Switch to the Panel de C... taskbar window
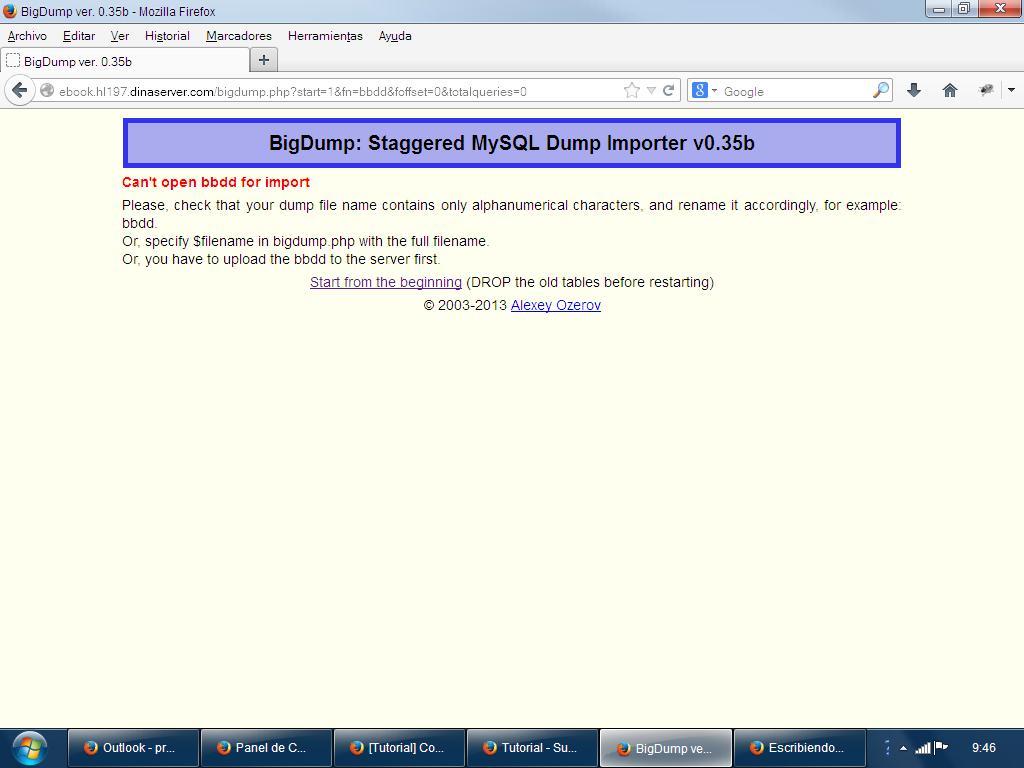This screenshot has width=1024, height=768. (x=266, y=748)
